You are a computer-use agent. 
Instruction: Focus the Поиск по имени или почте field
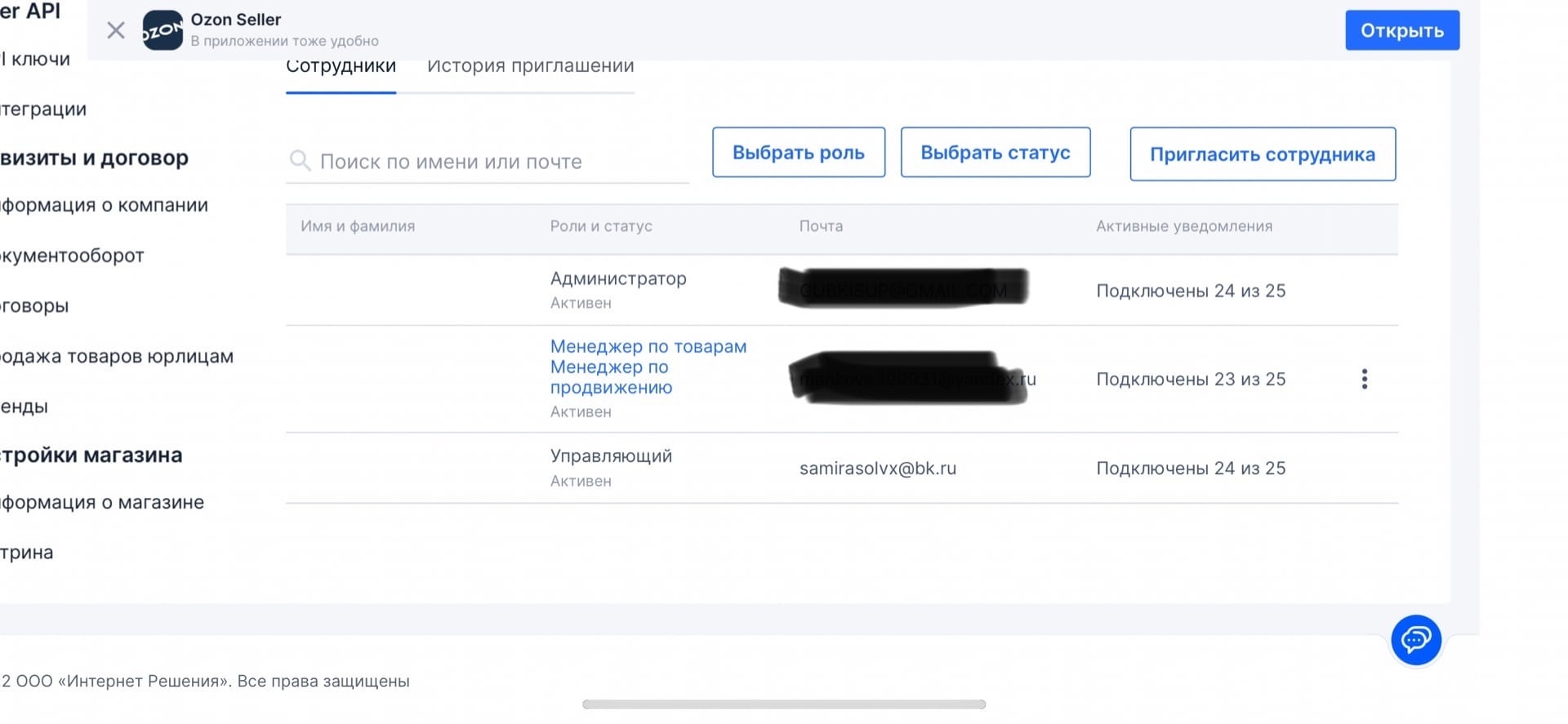pyautogui.click(x=488, y=162)
